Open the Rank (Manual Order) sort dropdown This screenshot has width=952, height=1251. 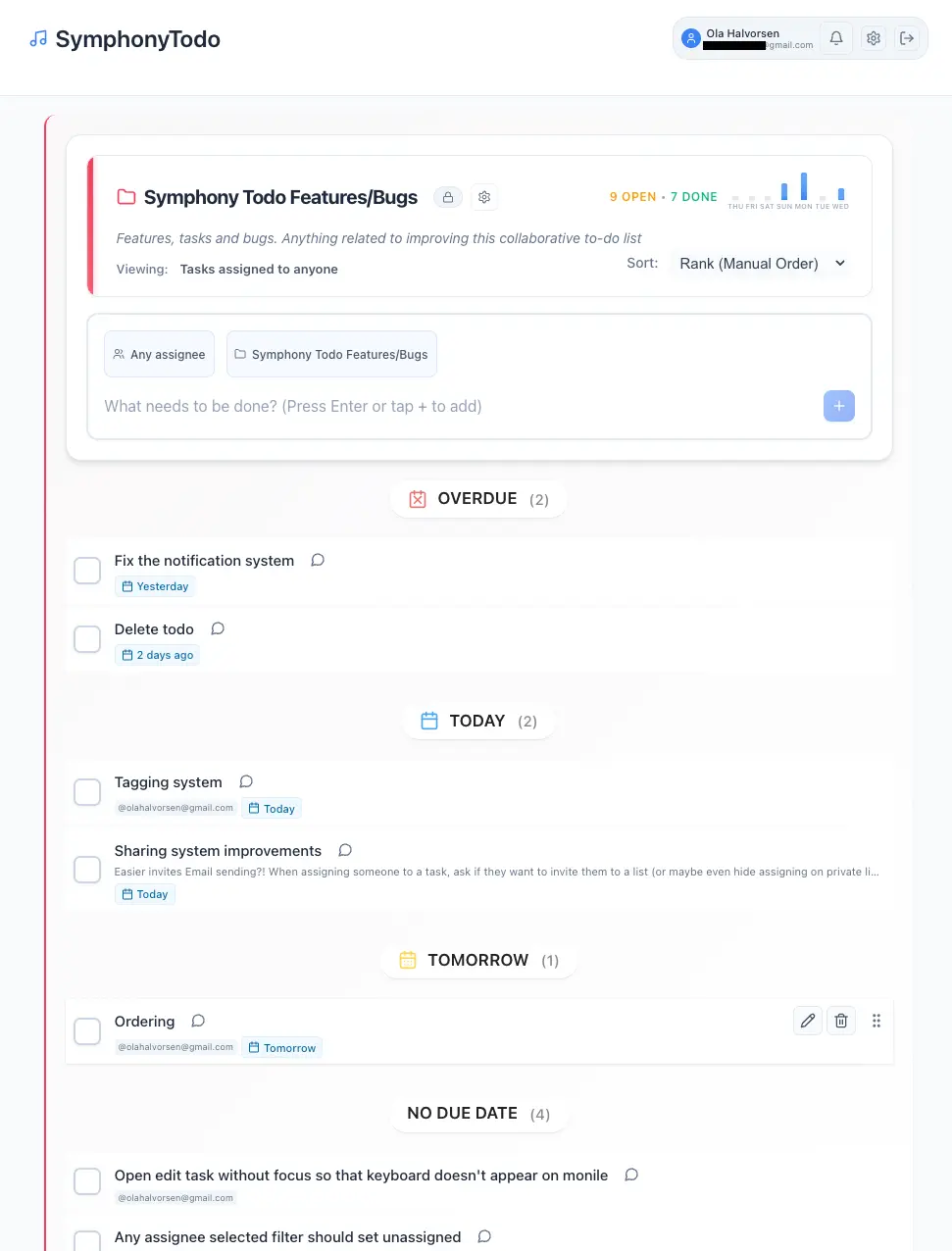[762, 264]
